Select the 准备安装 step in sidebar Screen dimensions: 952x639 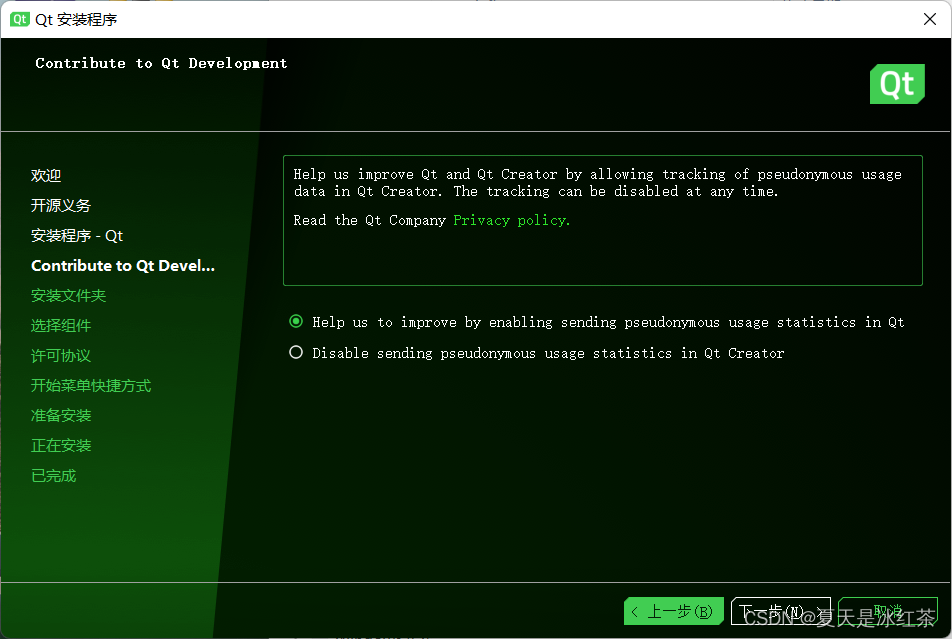click(x=61, y=415)
